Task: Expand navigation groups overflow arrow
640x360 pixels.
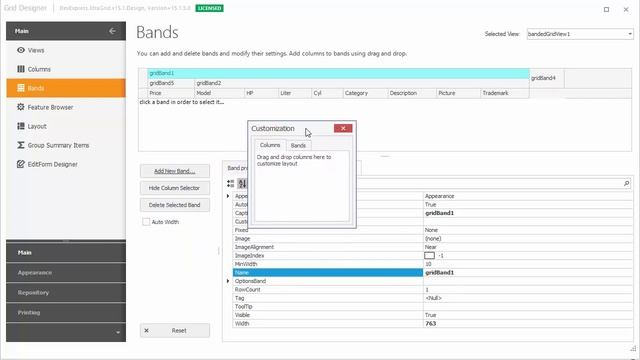Action: pyautogui.click(x=118, y=332)
